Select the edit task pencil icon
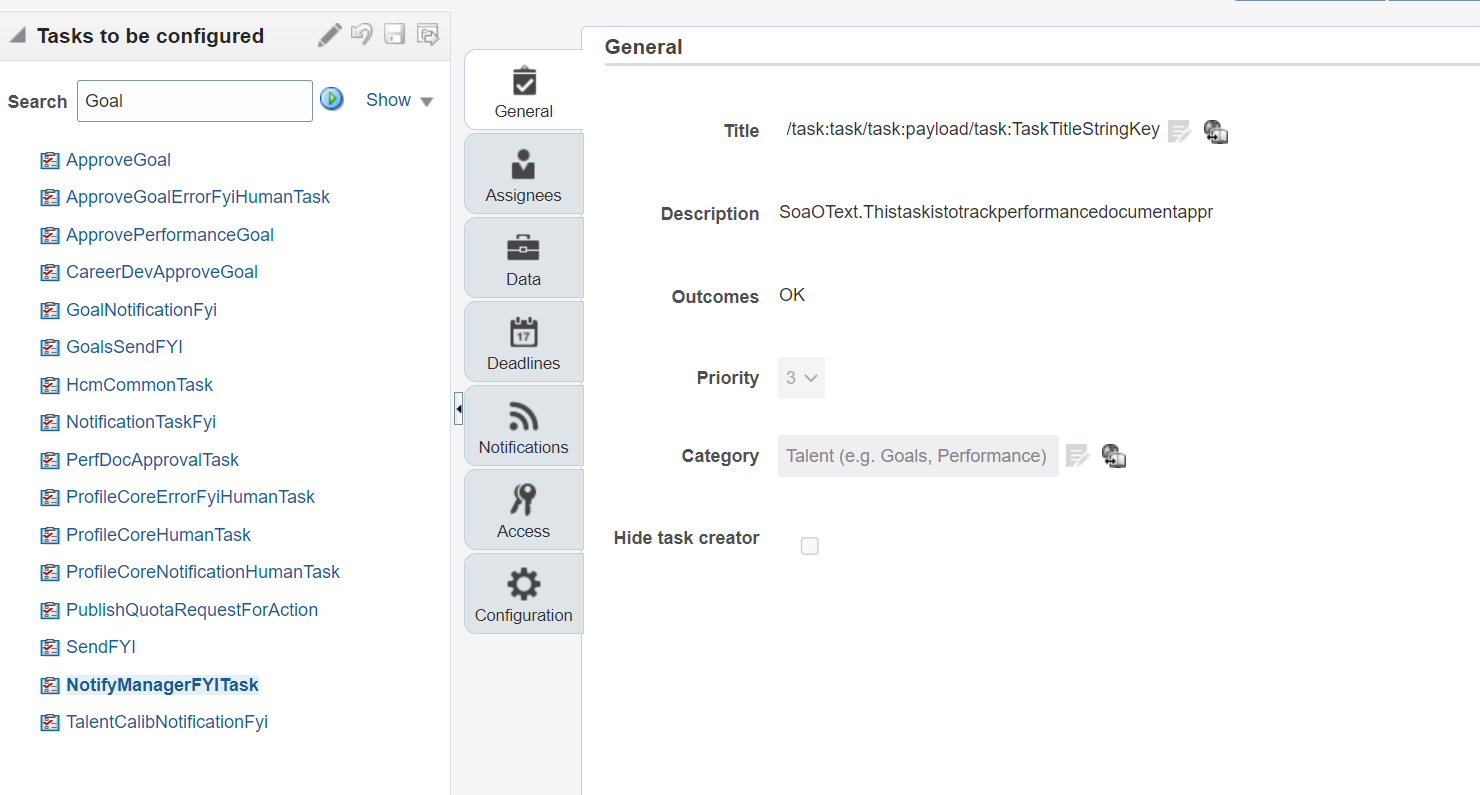Screen dimensions: 1480x795 [x=329, y=34]
